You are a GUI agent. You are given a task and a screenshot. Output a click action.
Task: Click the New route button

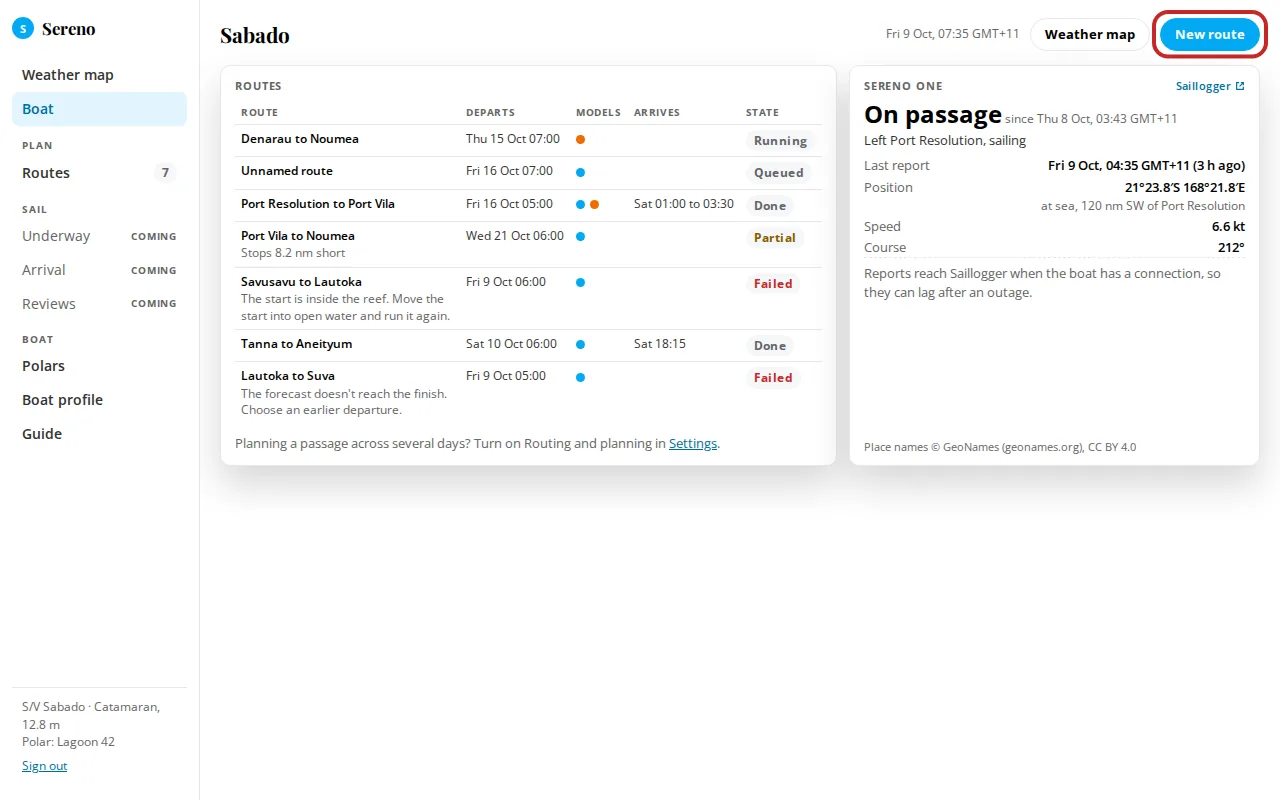(1210, 34)
